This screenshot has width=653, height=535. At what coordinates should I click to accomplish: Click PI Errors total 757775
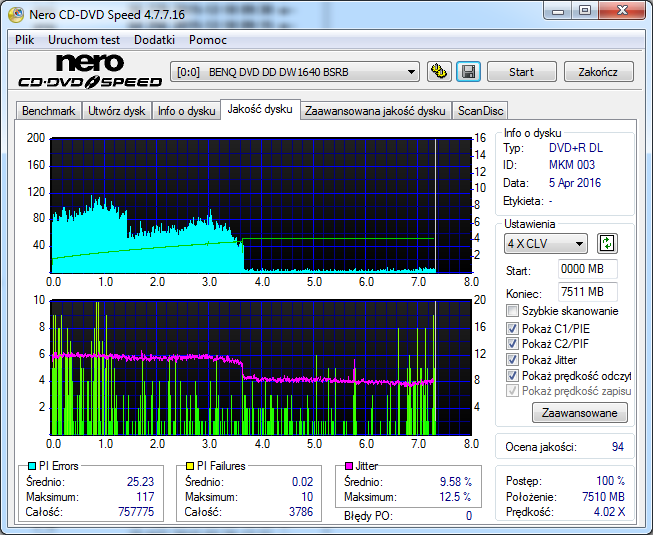click(136, 511)
